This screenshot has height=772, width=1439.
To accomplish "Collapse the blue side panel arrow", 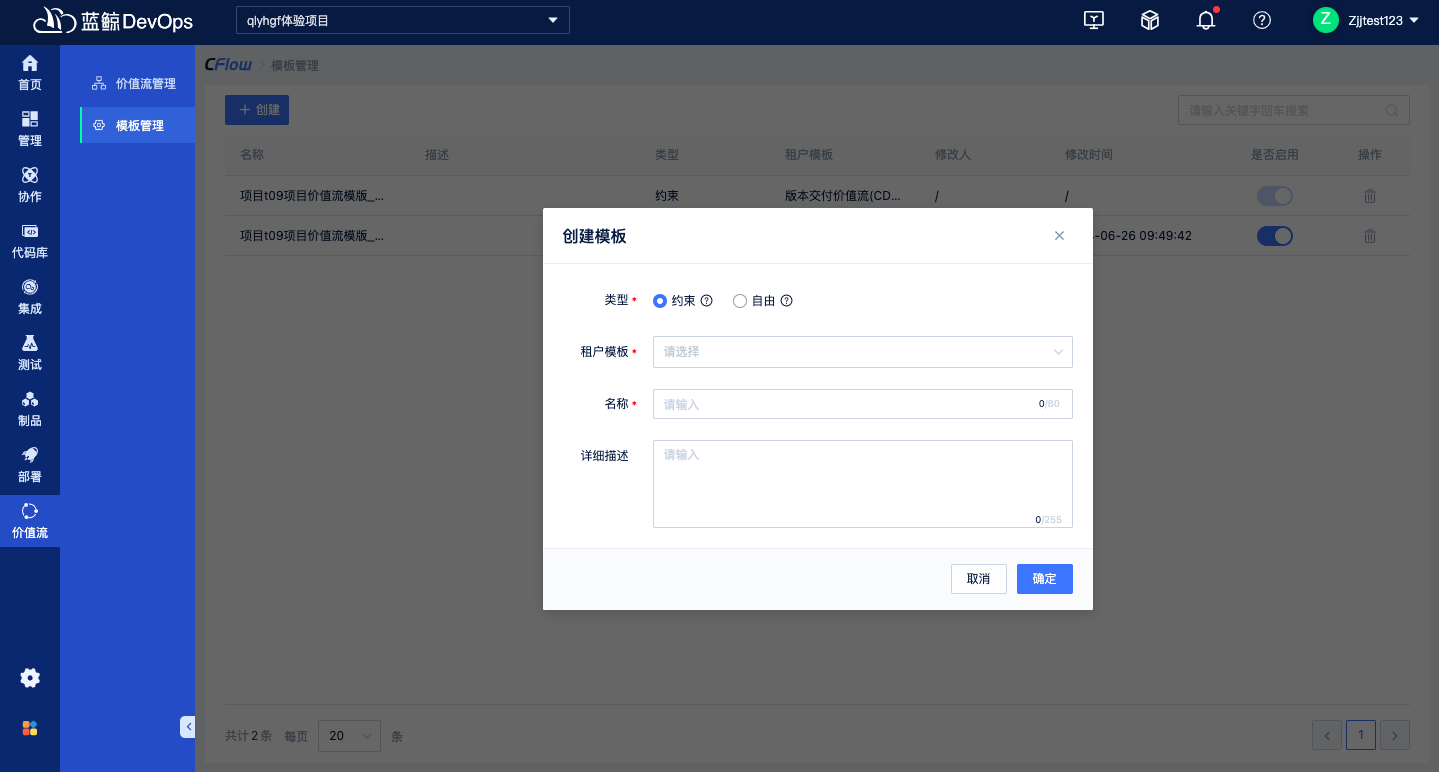I will coord(188,727).
